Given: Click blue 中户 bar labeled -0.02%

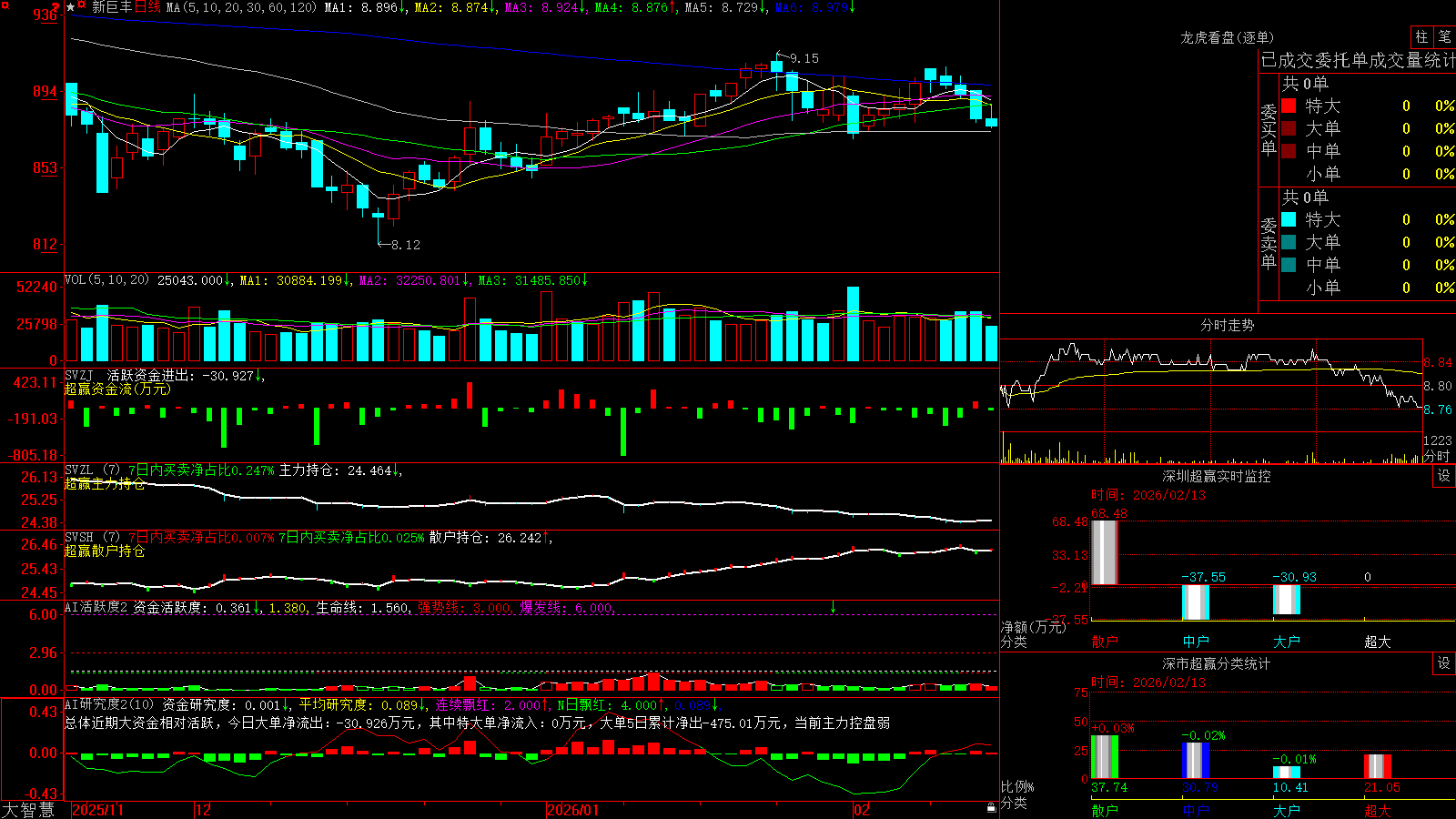Looking at the screenshot, I should tap(1195, 760).
